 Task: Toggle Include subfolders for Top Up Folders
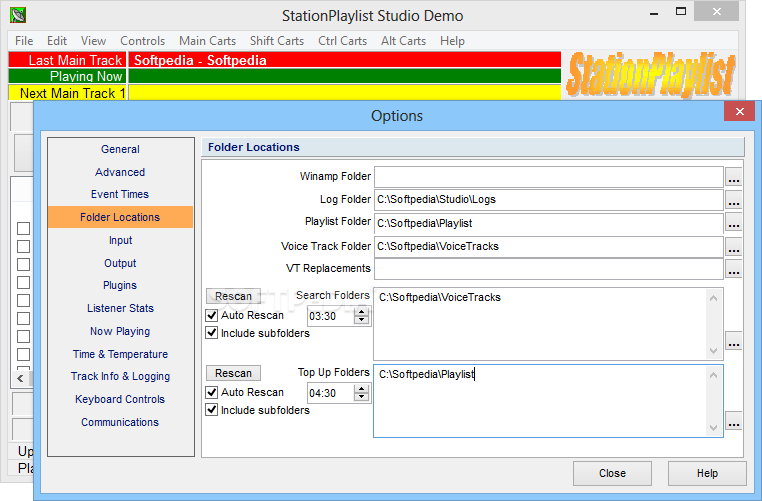coord(211,410)
